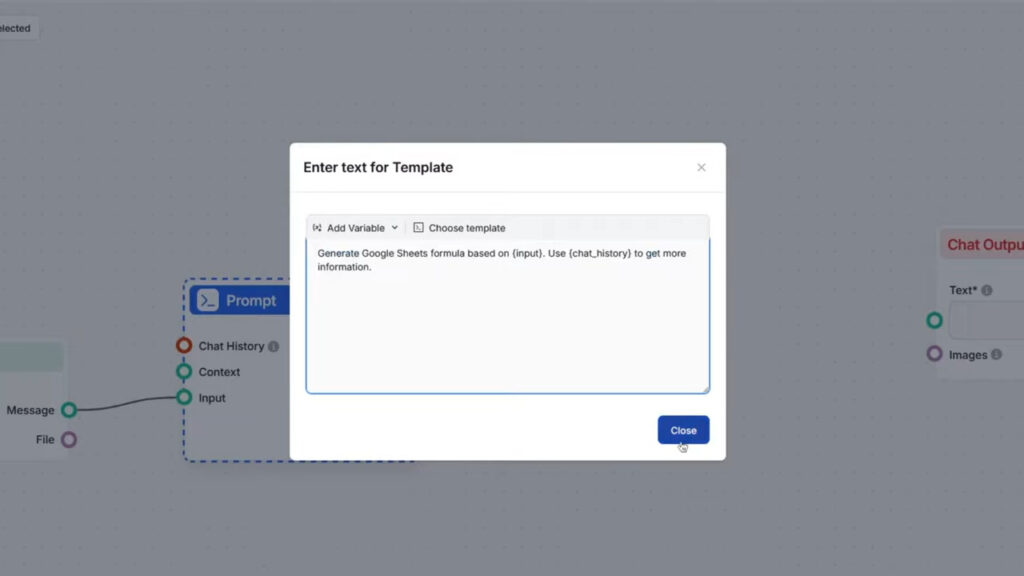
Task: Click the info icon next to Chat History
Action: (272, 346)
